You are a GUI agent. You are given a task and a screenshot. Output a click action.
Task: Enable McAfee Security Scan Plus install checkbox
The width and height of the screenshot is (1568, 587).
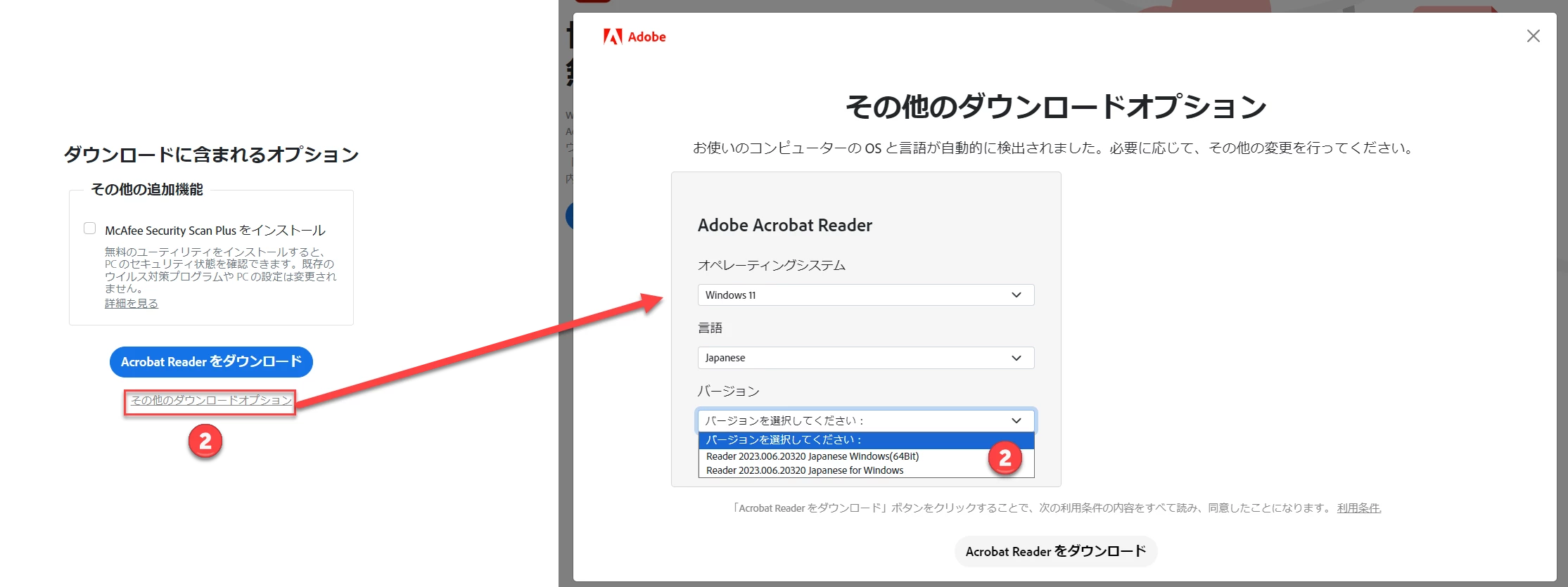click(89, 228)
